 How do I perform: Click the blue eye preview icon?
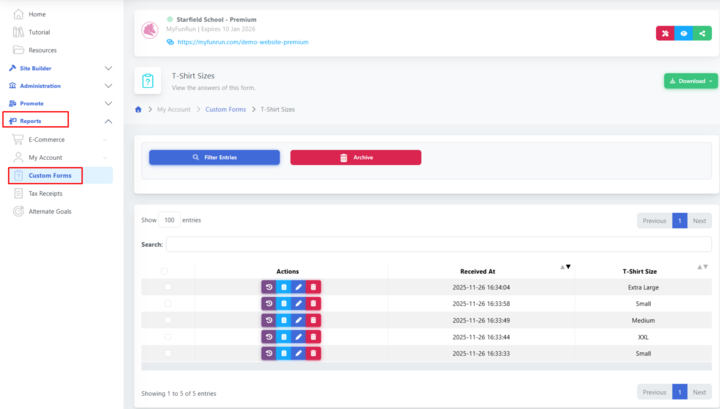pyautogui.click(x=685, y=33)
